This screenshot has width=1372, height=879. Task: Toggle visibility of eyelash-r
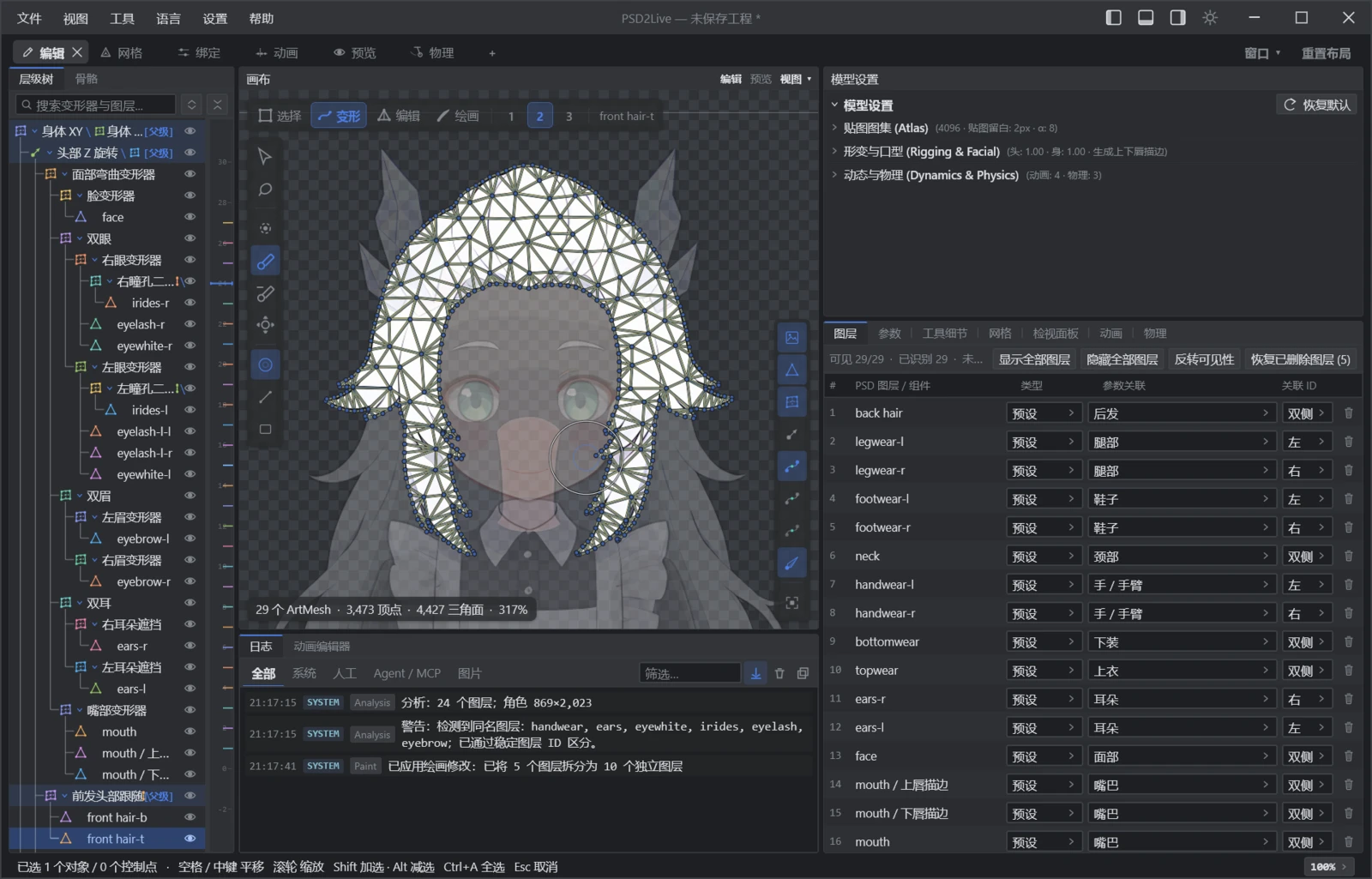pyautogui.click(x=190, y=324)
